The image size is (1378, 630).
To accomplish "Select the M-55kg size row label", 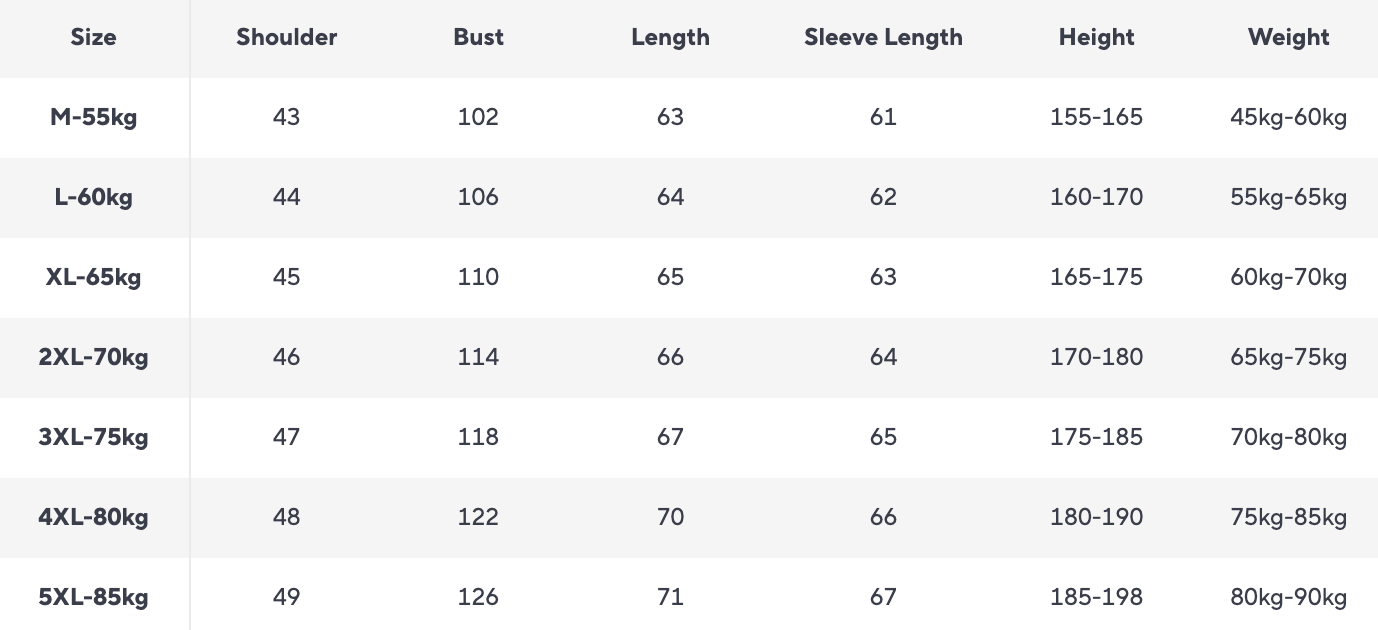I will [x=94, y=118].
